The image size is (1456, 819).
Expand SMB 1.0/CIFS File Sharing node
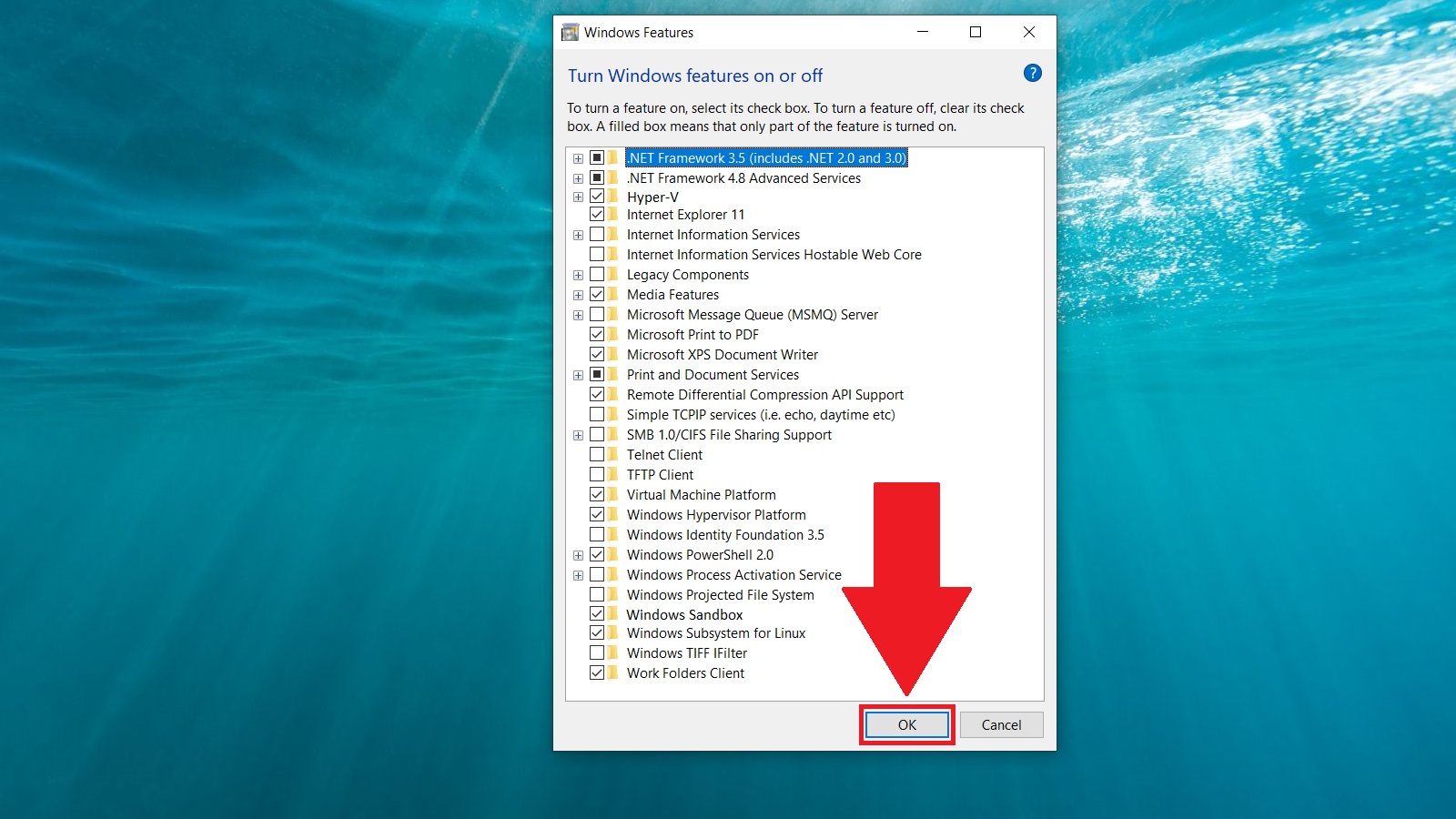578,435
